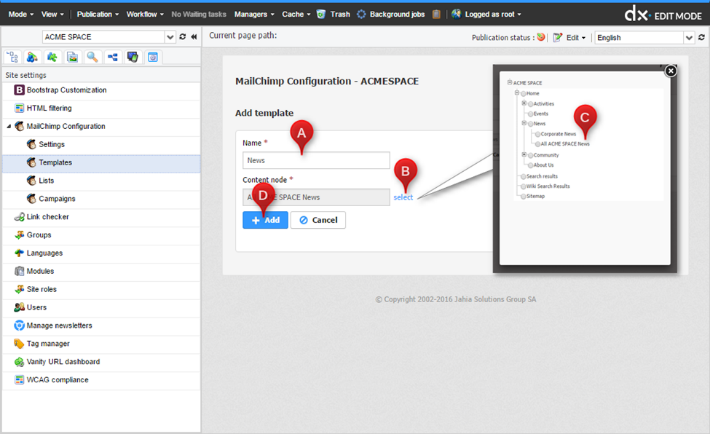Open the Mode menu
Screen dimensions: 710x434
tap(21, 14)
